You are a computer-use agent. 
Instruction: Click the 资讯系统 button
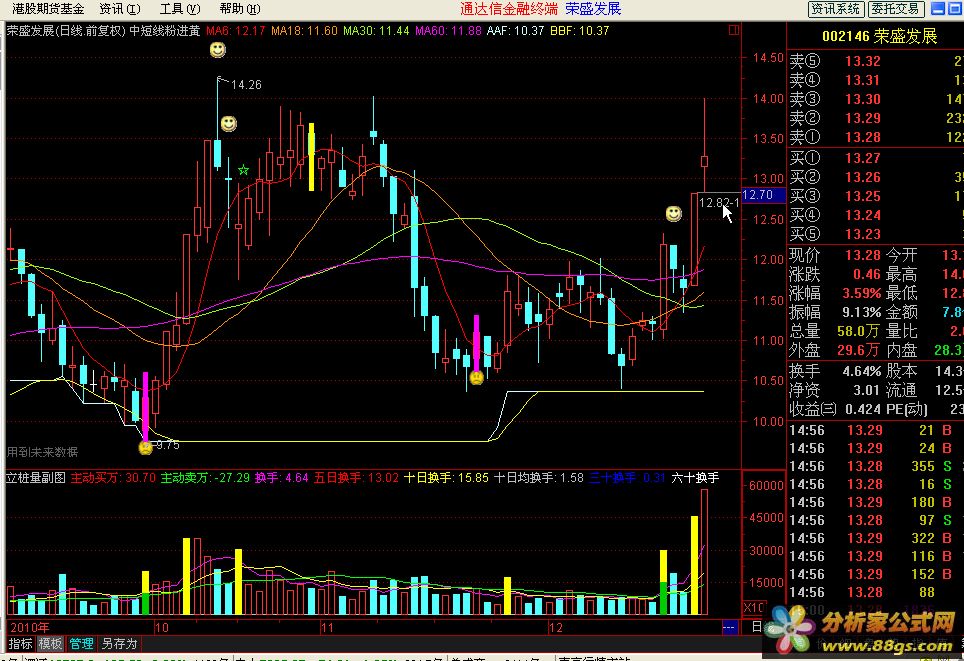(x=836, y=9)
